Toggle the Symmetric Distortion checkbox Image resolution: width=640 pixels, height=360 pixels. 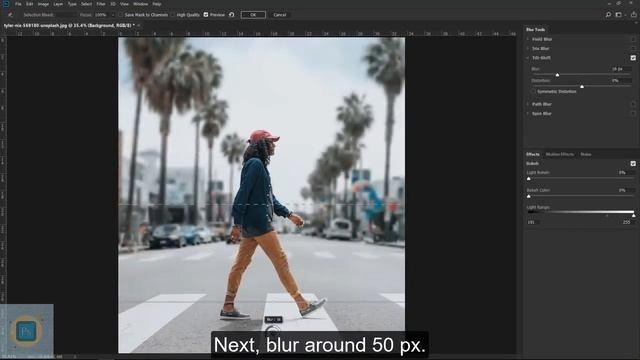coord(534,91)
